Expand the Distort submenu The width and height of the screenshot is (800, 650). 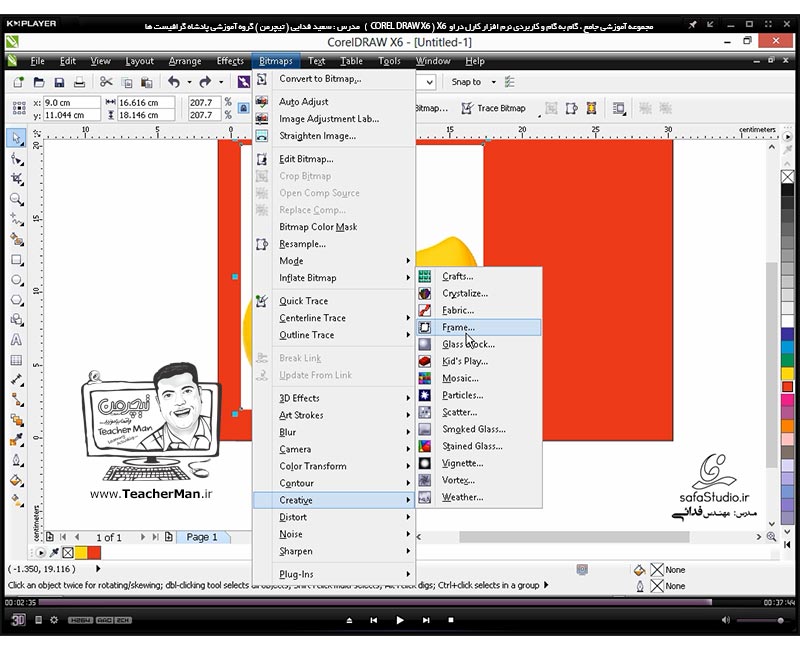(344, 517)
